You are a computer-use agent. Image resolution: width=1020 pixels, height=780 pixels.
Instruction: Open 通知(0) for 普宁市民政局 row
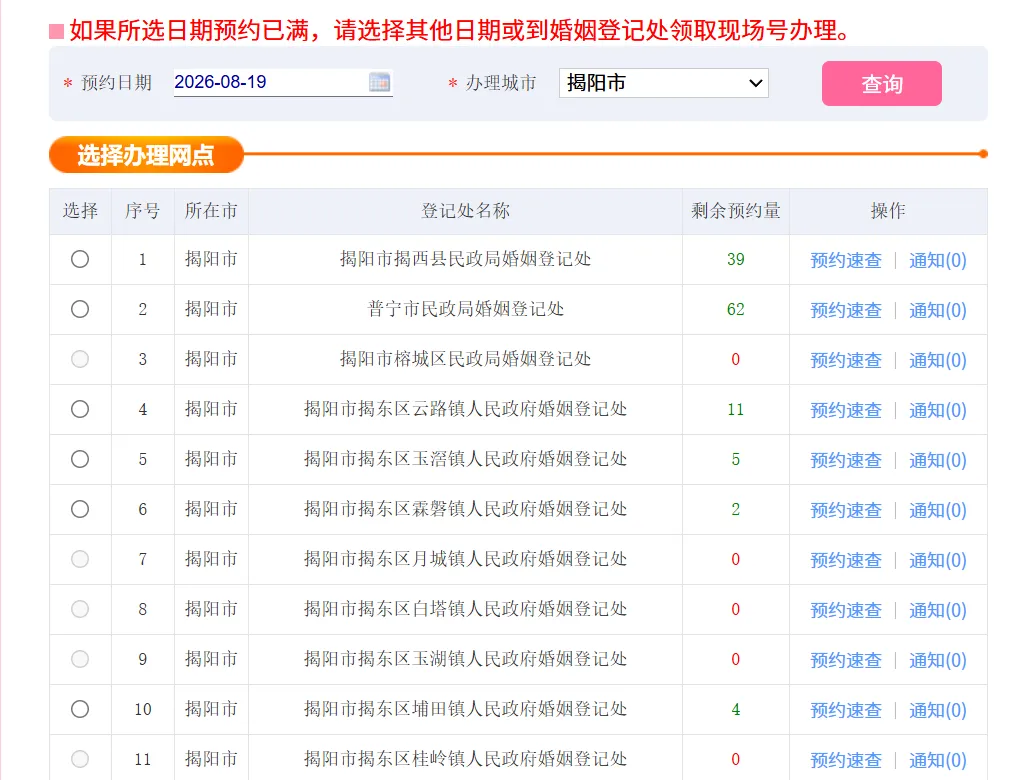click(x=937, y=310)
